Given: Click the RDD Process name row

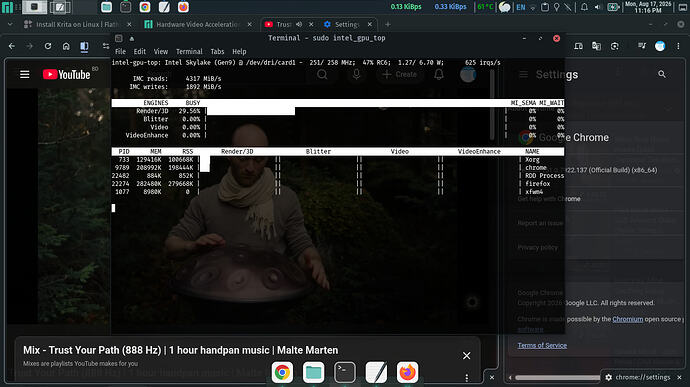Looking at the screenshot, I should pyautogui.click(x=544, y=176).
